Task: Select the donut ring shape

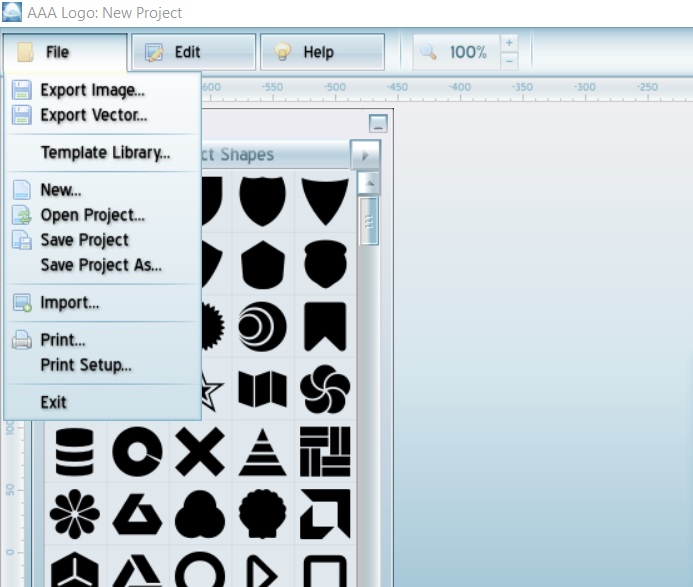Action: coord(137,452)
